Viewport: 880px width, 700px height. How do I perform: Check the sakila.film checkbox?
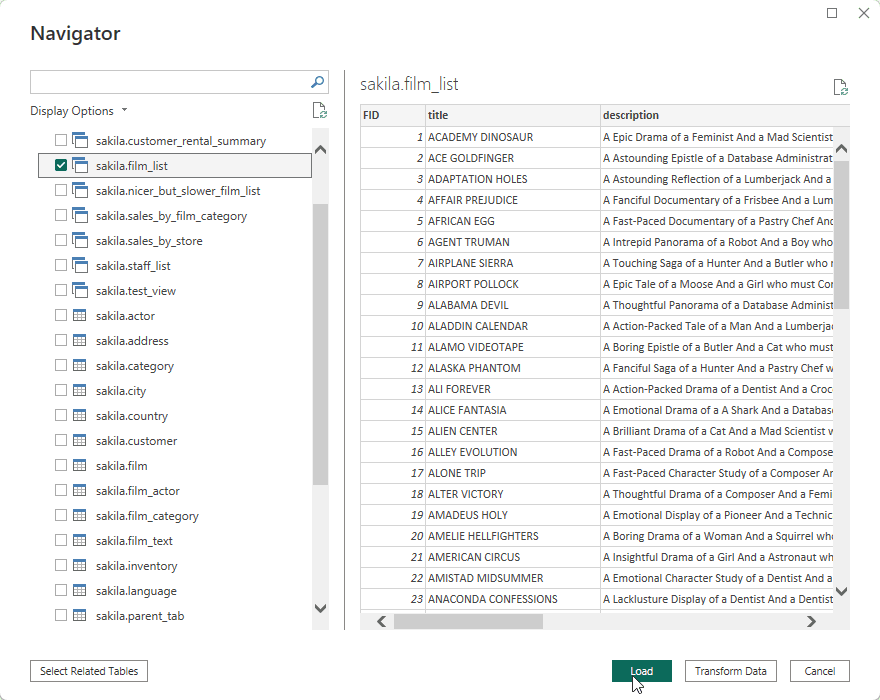(x=61, y=465)
